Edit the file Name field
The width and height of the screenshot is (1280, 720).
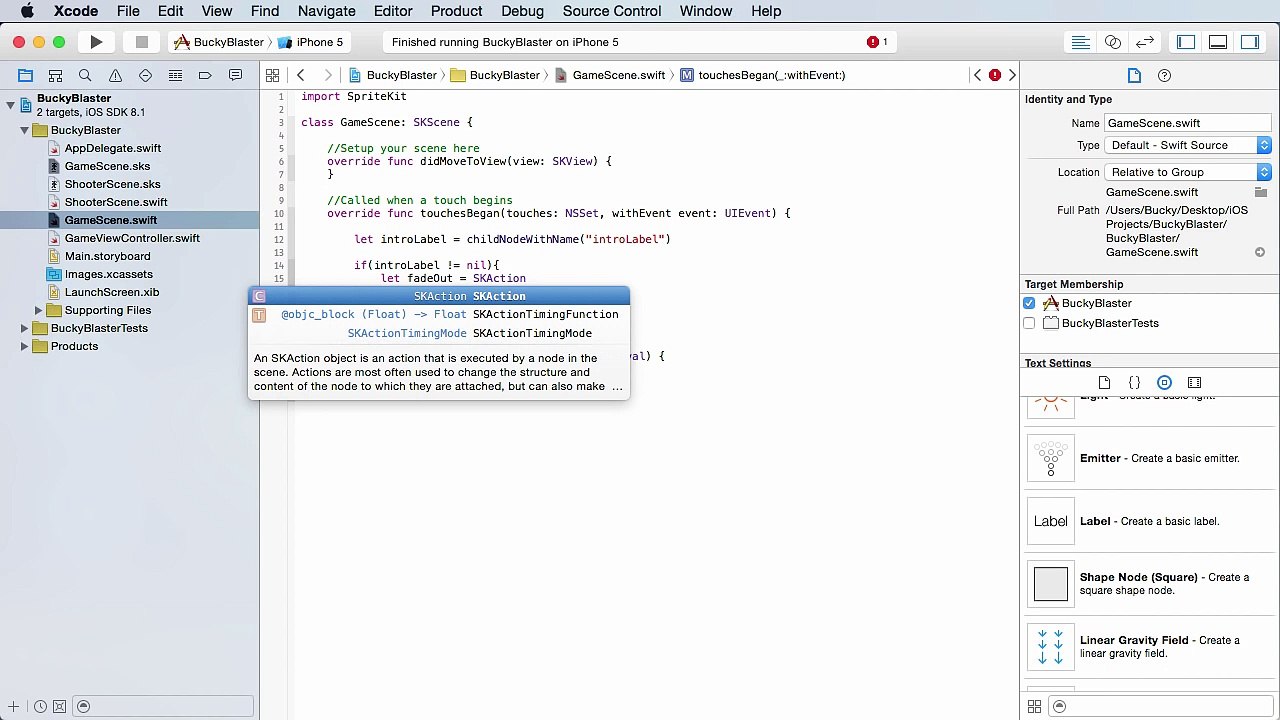tap(1188, 123)
